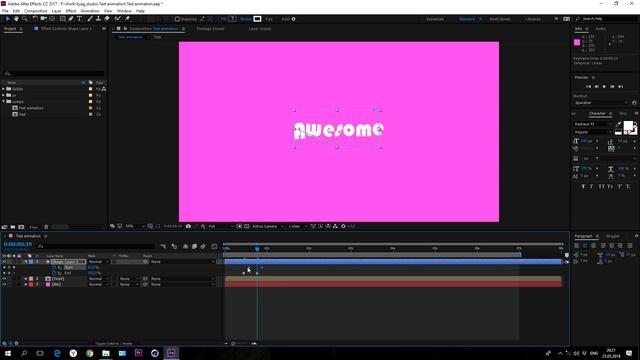Select the Unified Camera tool
Screen dimensions: 640x360
click(x=43, y=19)
